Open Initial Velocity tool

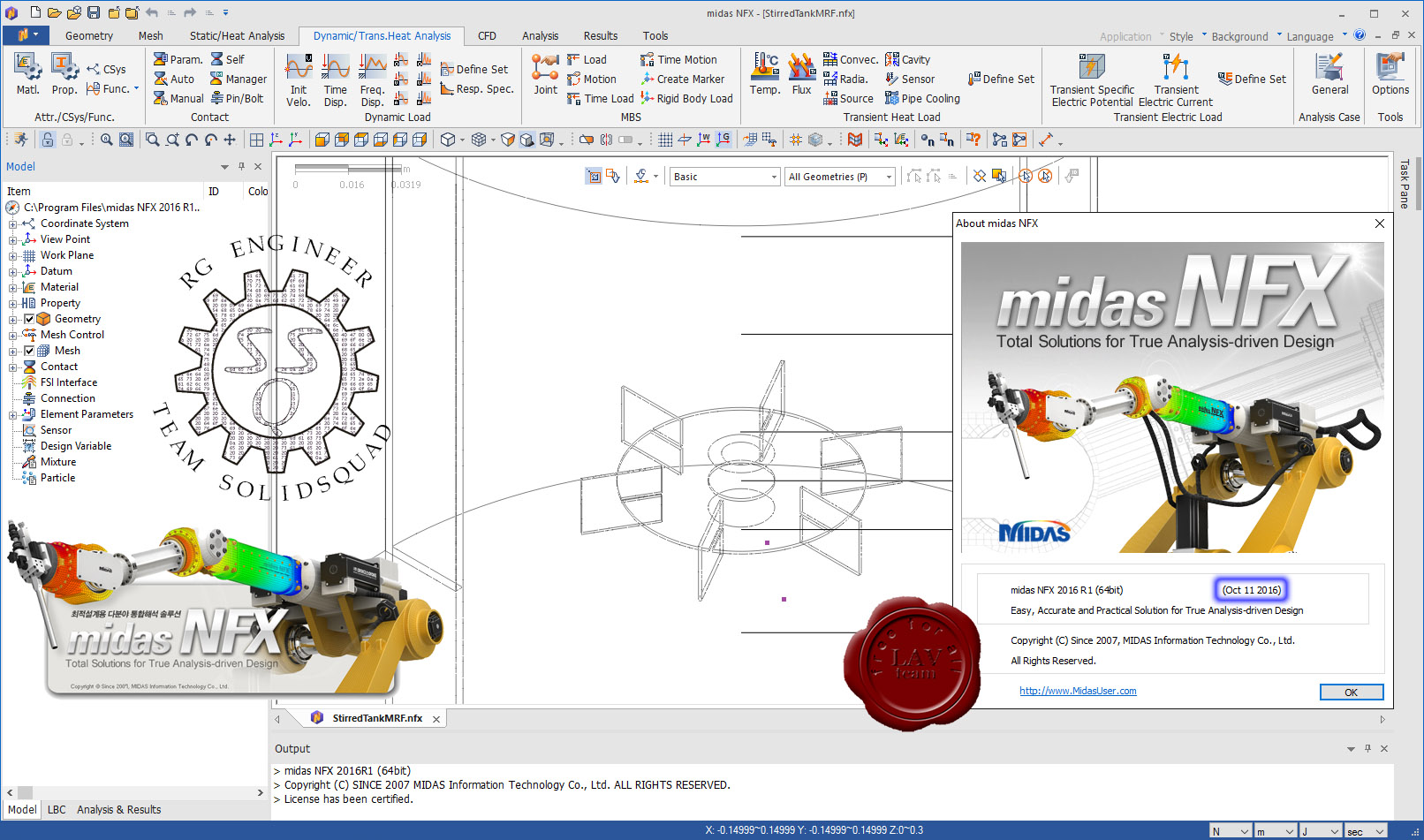tap(299, 80)
